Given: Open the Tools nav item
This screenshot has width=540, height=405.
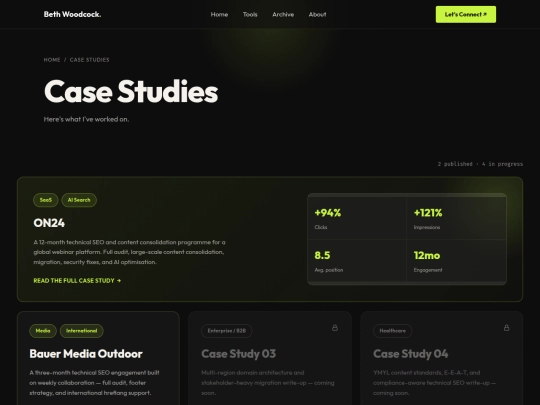Looking at the screenshot, I should click(250, 14).
